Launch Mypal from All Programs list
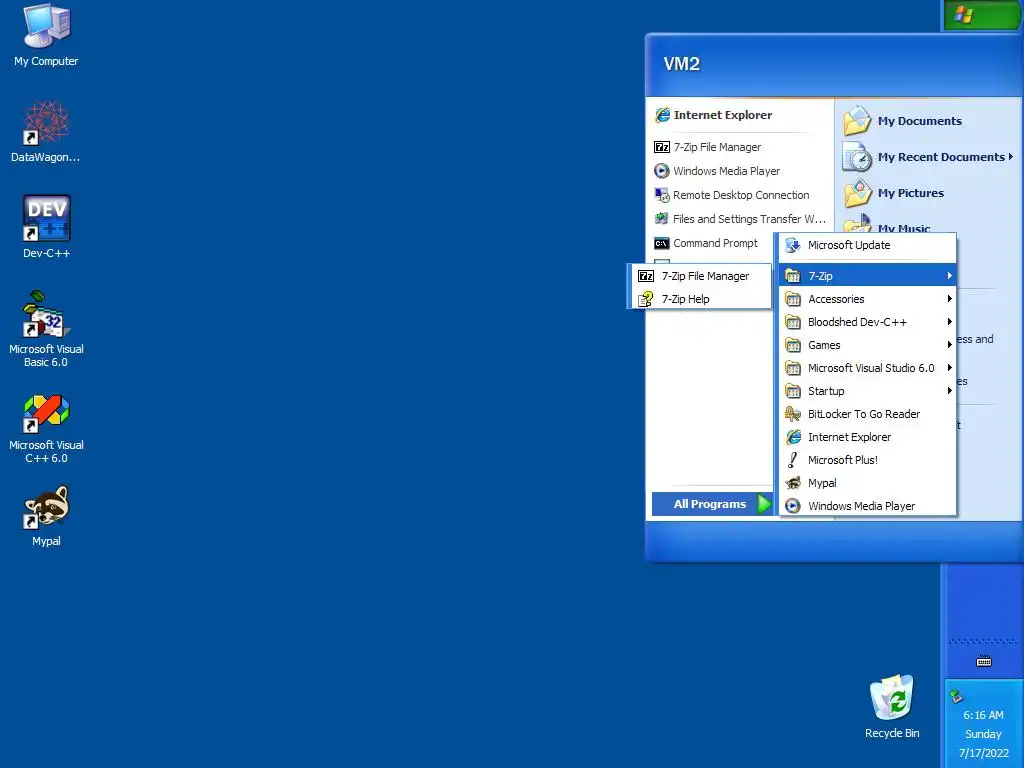 tap(867, 483)
